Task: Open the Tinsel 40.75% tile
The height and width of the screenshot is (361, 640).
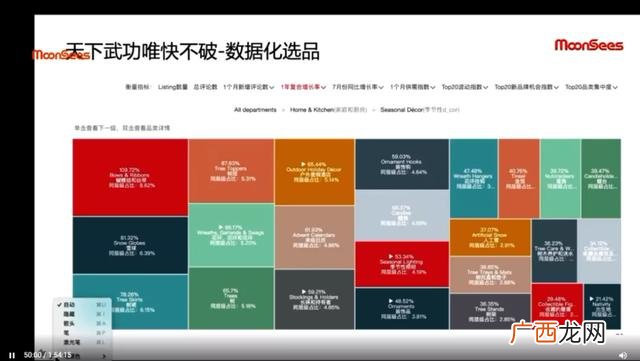Action: click(519, 178)
